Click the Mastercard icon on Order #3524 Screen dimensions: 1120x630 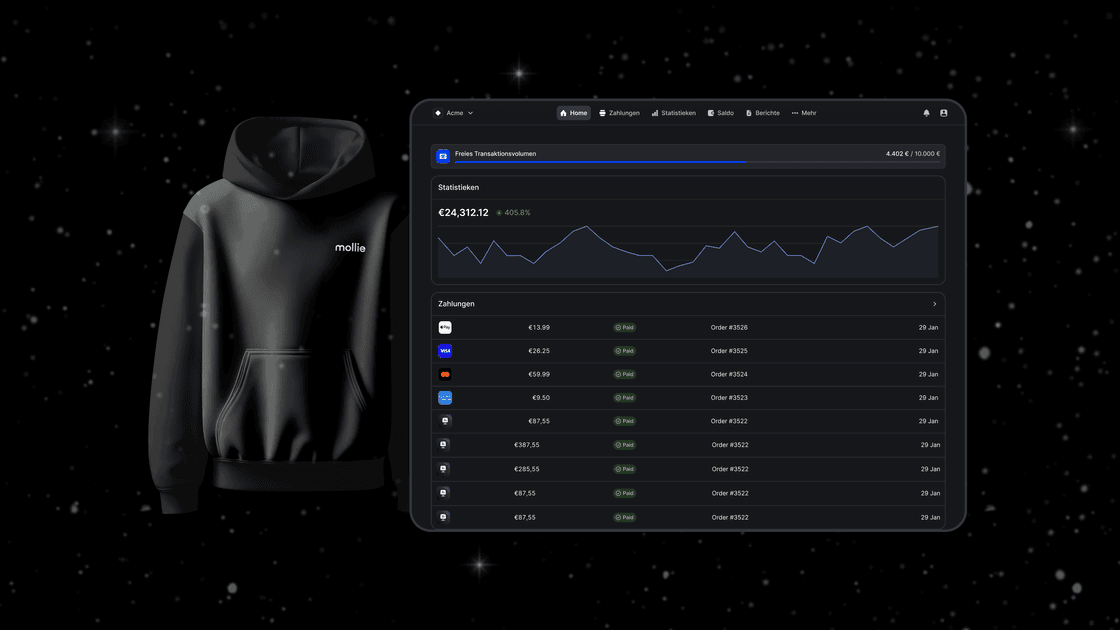pyautogui.click(x=445, y=374)
